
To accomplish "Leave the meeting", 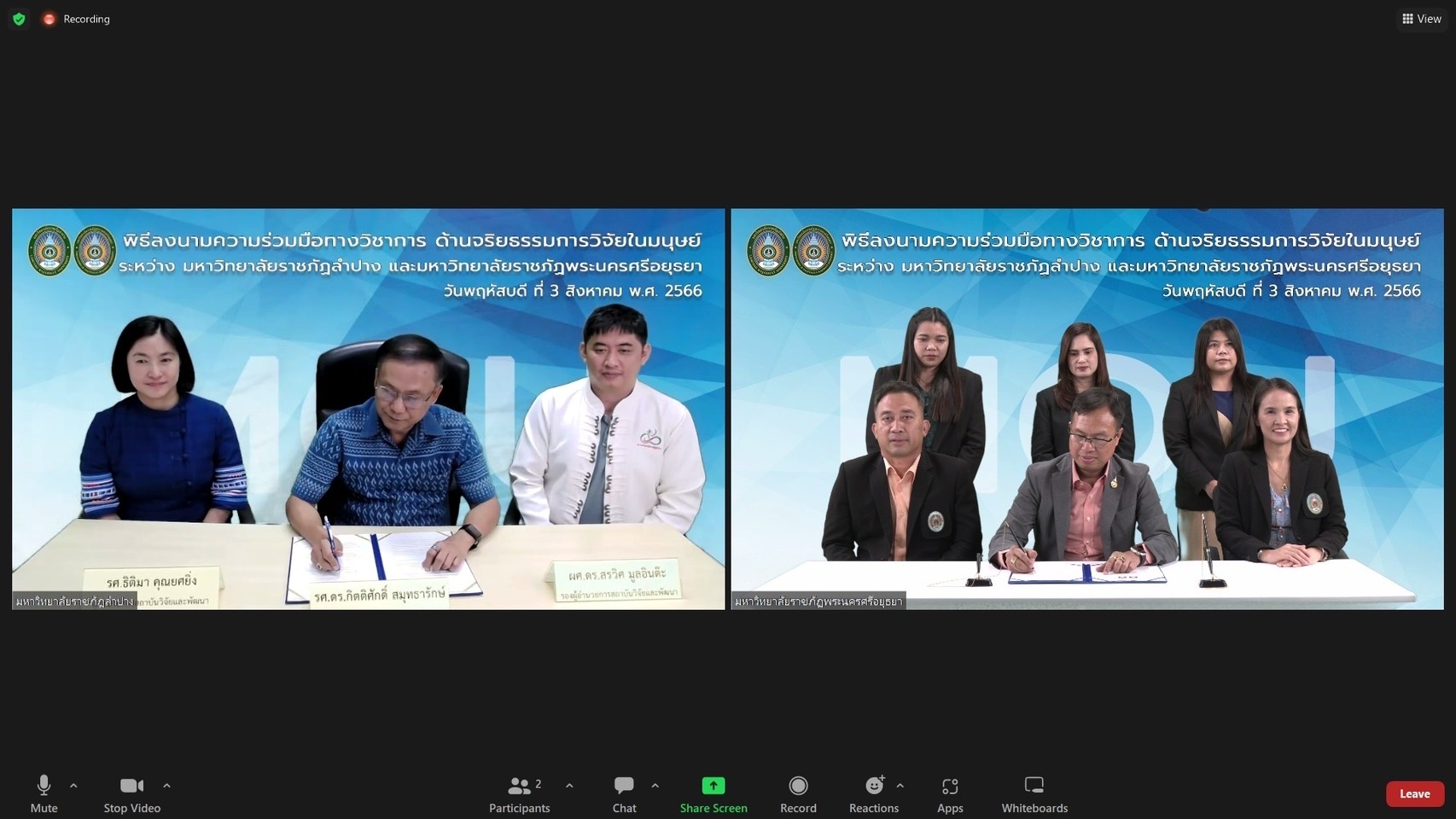I will (1415, 793).
